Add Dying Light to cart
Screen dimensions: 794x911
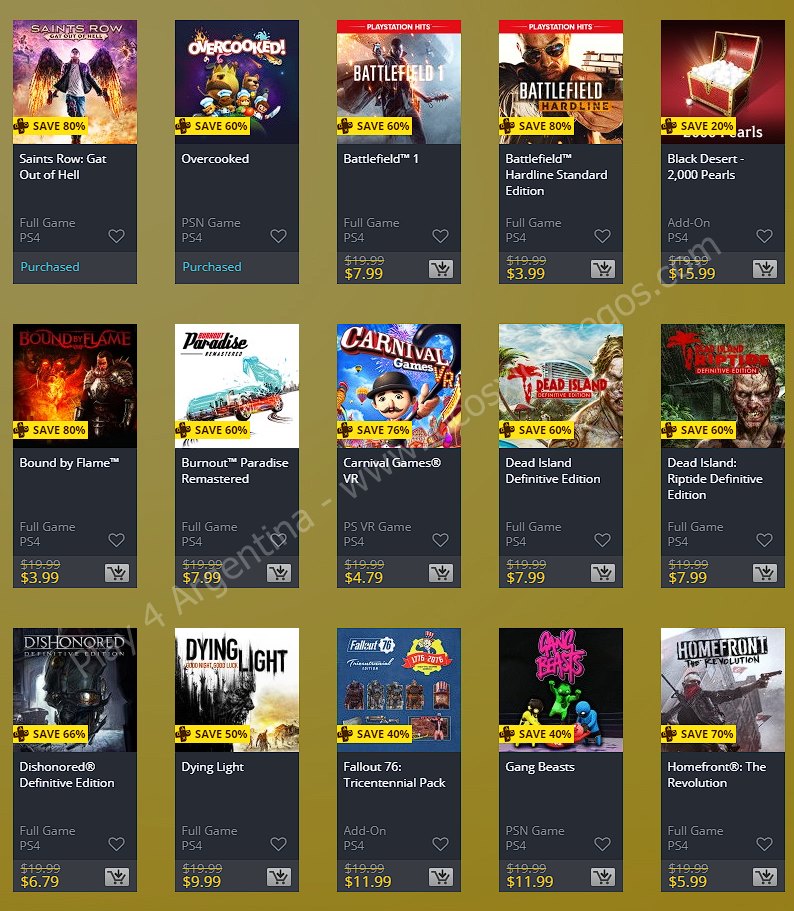pos(279,877)
